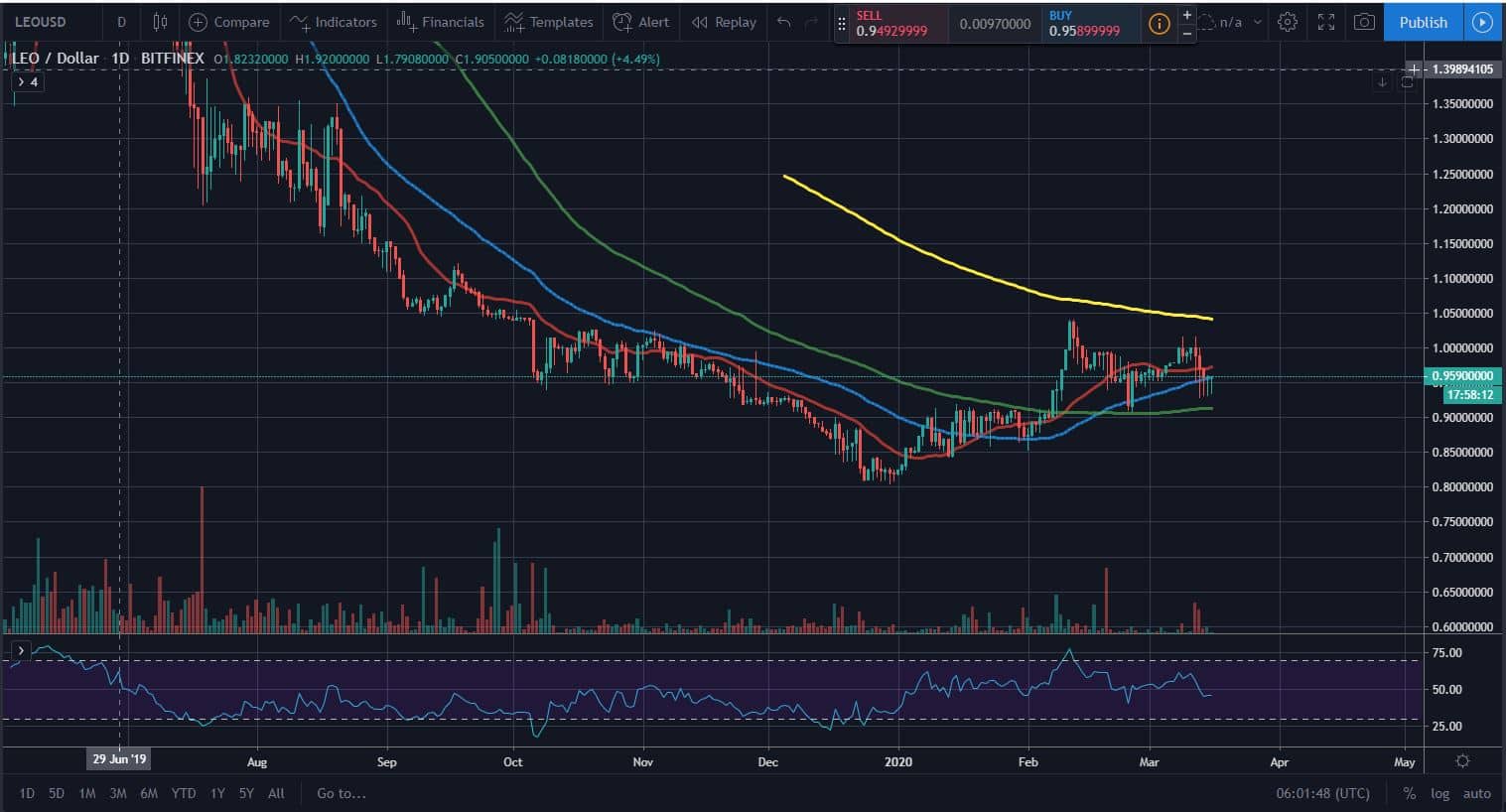Image resolution: width=1506 pixels, height=812 pixels.
Task: Click the blue BUY price button
Action: tap(1090, 23)
